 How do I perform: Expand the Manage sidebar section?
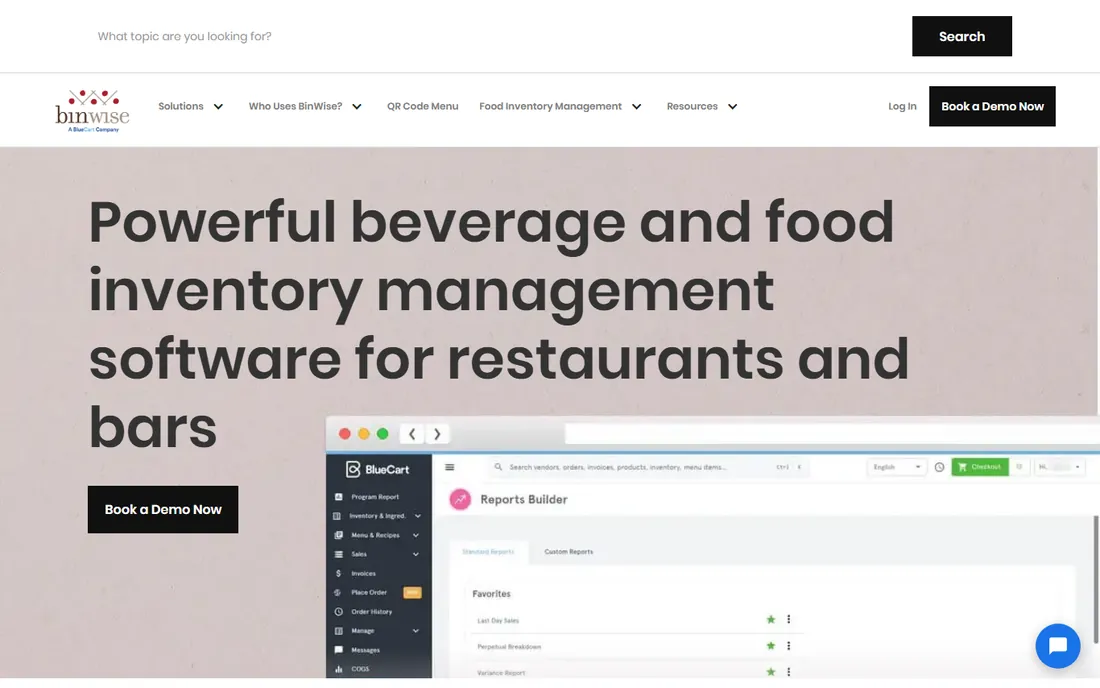point(416,631)
